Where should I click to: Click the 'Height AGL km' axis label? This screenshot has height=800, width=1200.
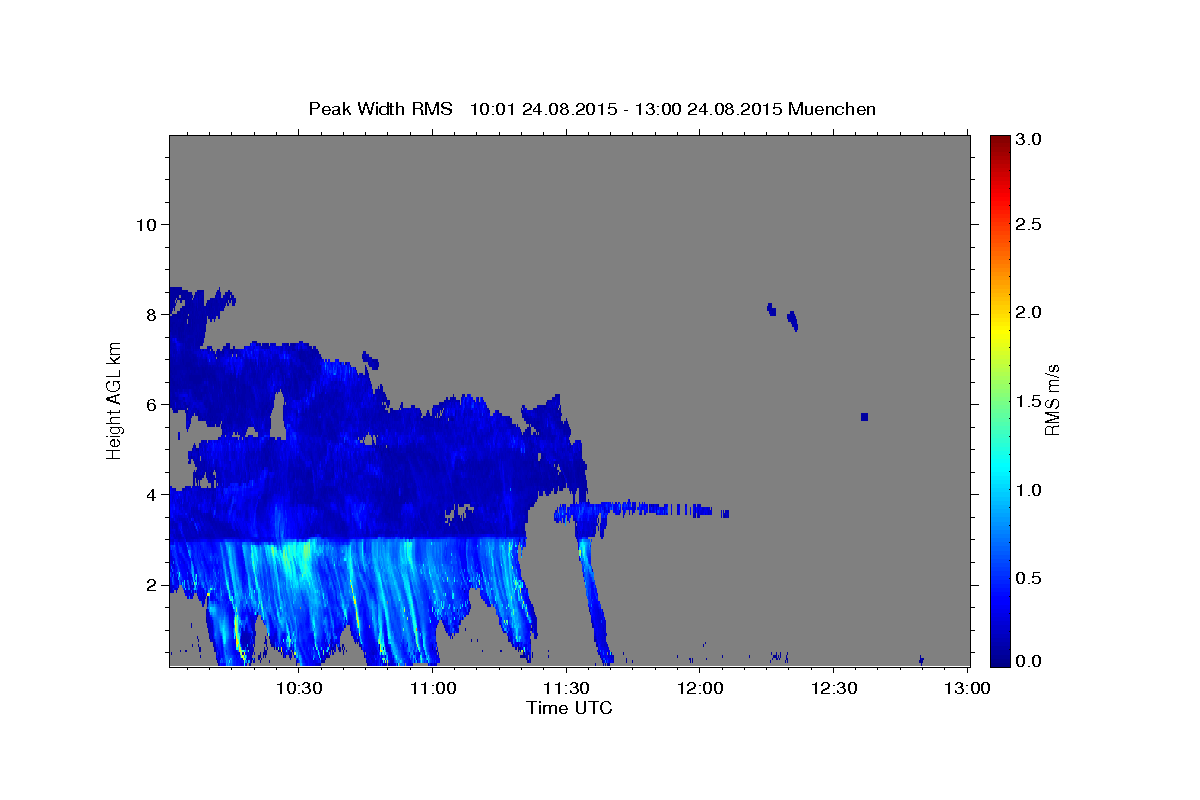(x=114, y=401)
